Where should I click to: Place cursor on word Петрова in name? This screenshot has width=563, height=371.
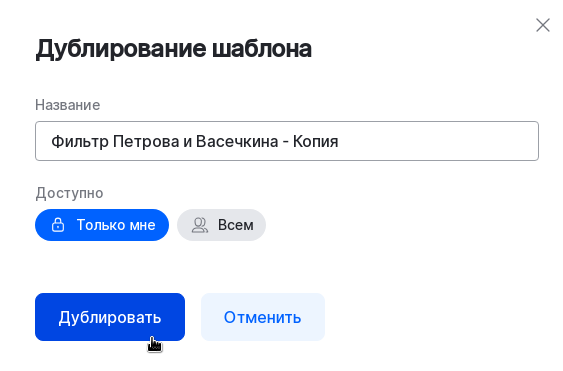(146, 142)
